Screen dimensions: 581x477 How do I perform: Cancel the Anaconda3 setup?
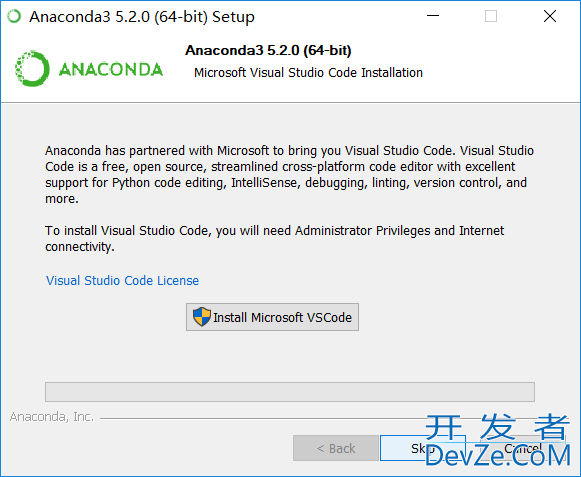tap(522, 448)
